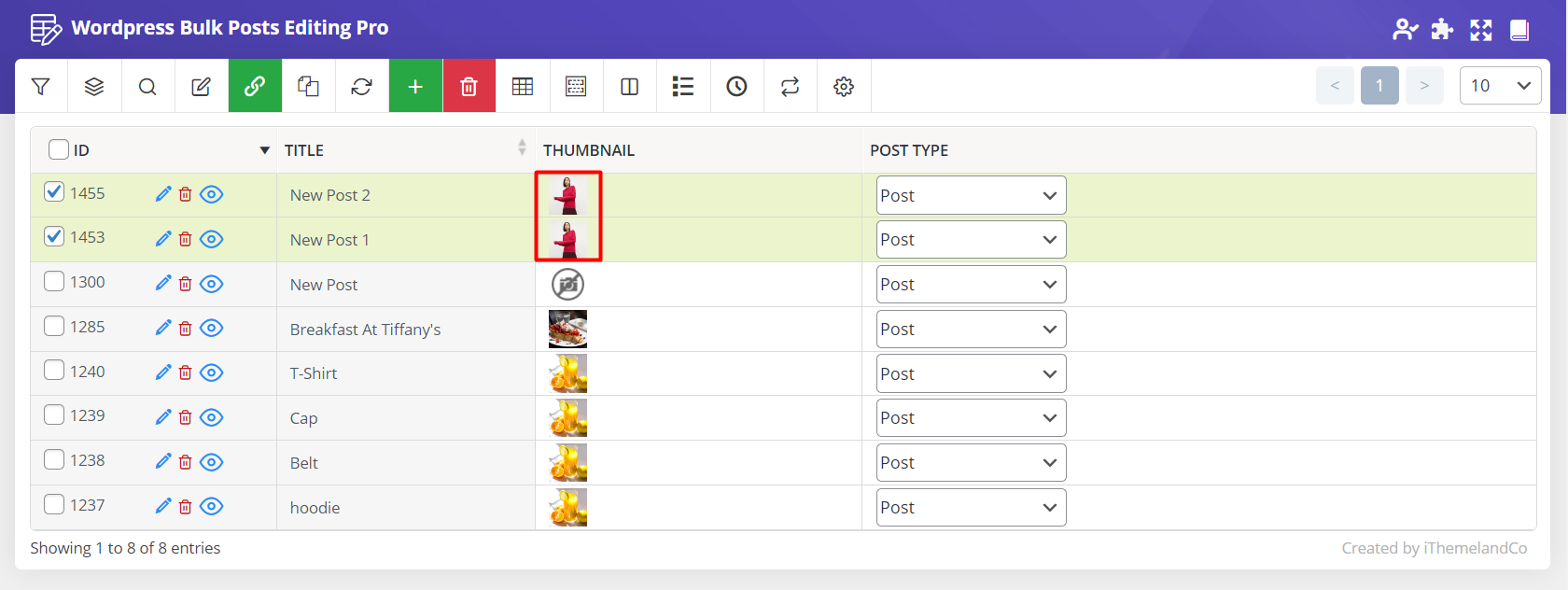Open post type dropdown for New Post 2
The width and height of the screenshot is (1568, 590).
971,195
